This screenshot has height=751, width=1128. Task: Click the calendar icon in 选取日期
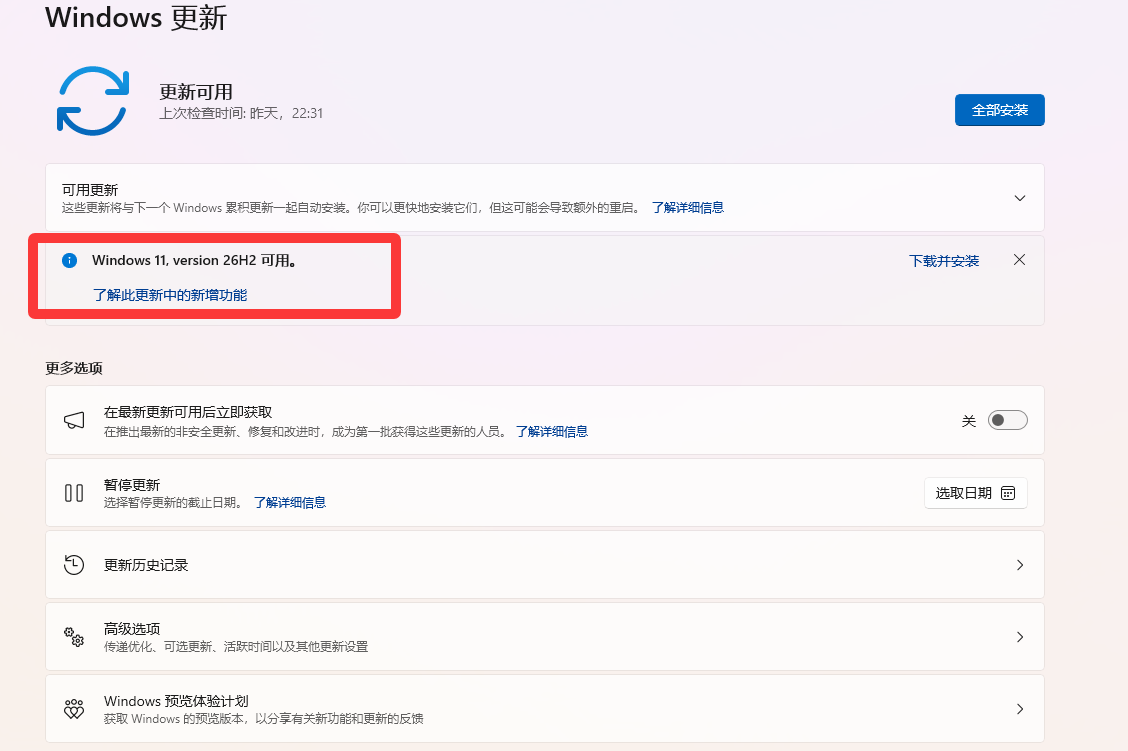click(x=1008, y=493)
